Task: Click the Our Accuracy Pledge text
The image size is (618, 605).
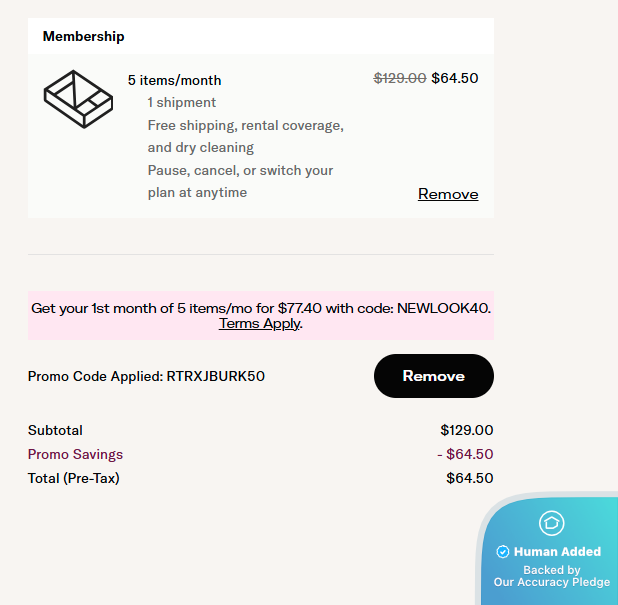Action: [x=551, y=582]
